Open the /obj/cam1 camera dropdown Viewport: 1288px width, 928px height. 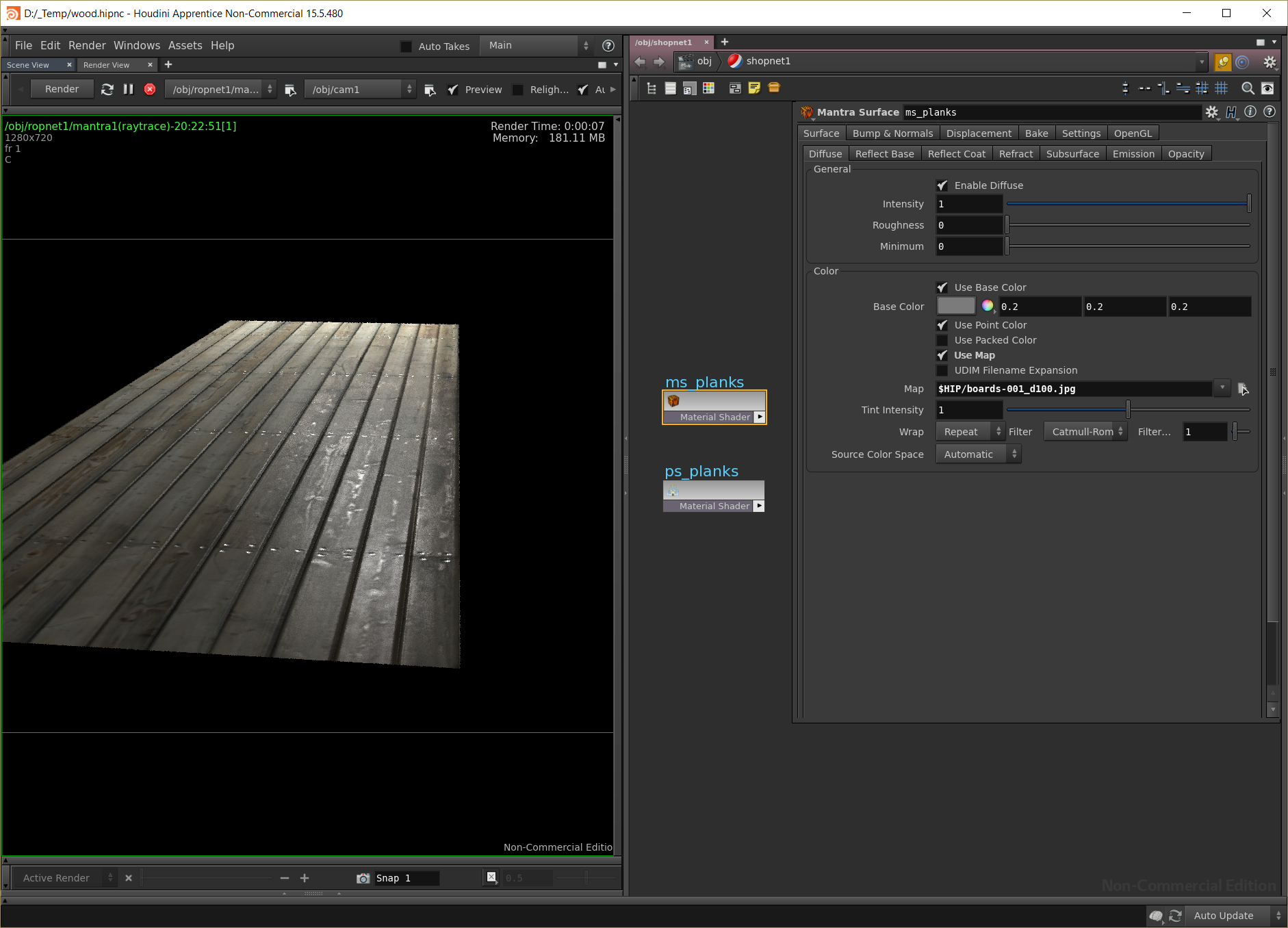pyautogui.click(x=360, y=90)
